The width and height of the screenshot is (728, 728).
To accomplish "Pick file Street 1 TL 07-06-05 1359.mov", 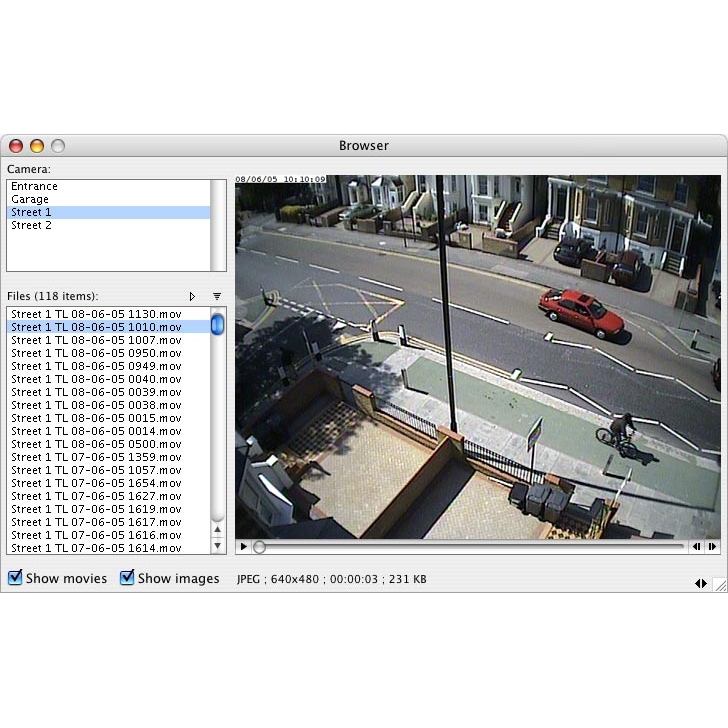I will [x=96, y=457].
